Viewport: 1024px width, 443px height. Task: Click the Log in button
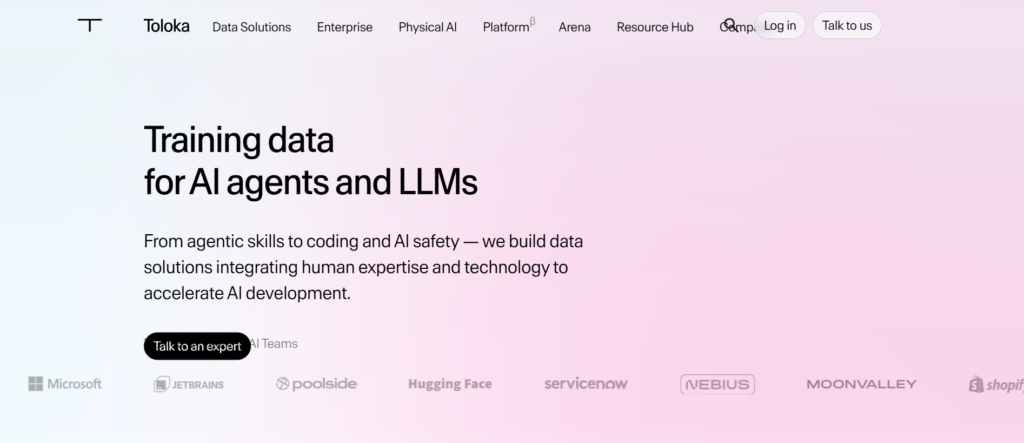(x=780, y=25)
